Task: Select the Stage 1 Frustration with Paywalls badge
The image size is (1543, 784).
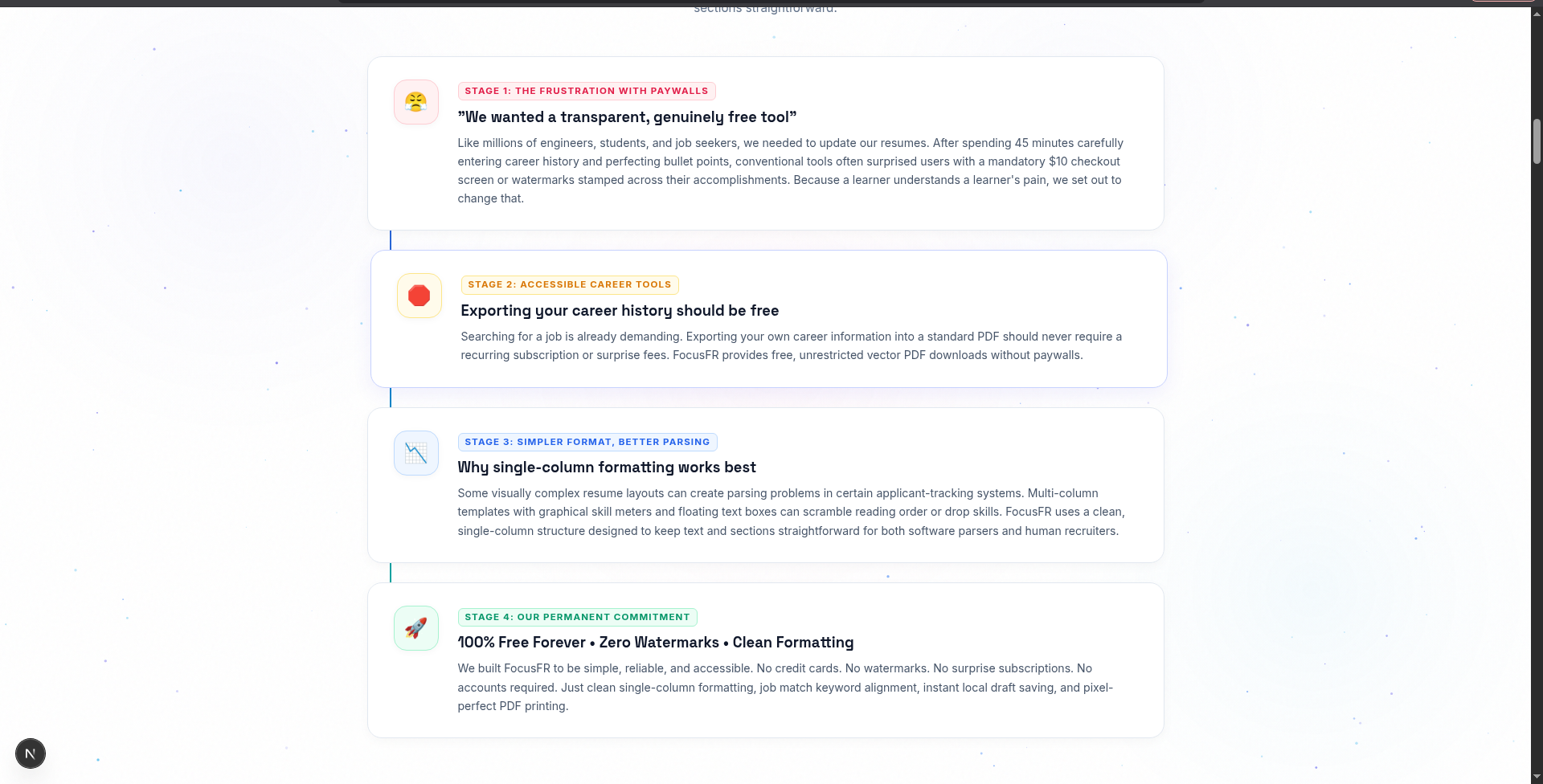Action: pos(587,92)
